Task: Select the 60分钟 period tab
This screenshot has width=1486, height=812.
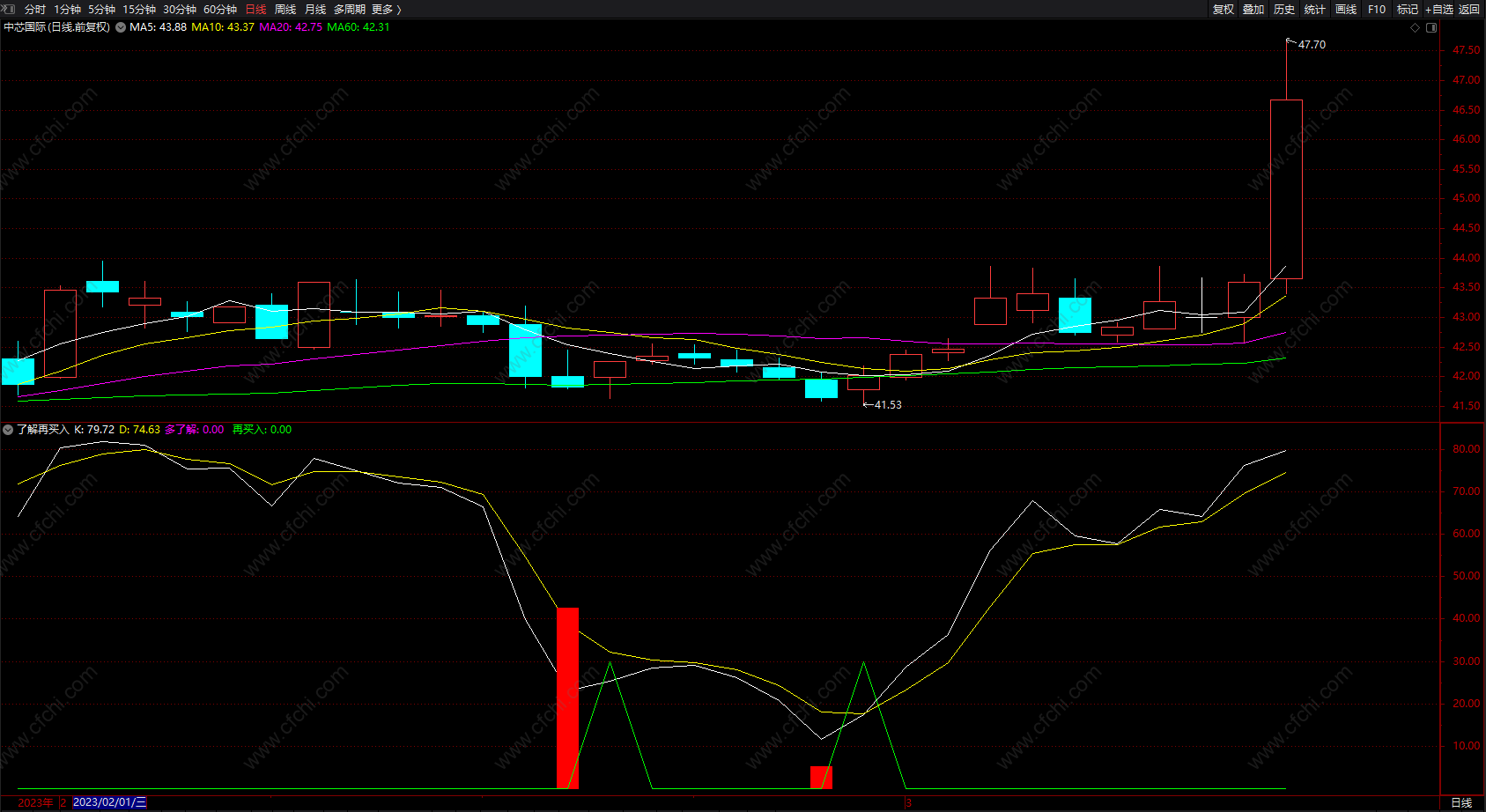Action: [220, 9]
